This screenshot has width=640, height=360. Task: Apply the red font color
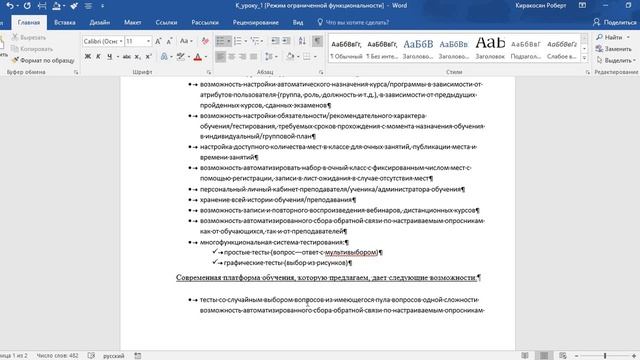pyautogui.click(x=198, y=56)
